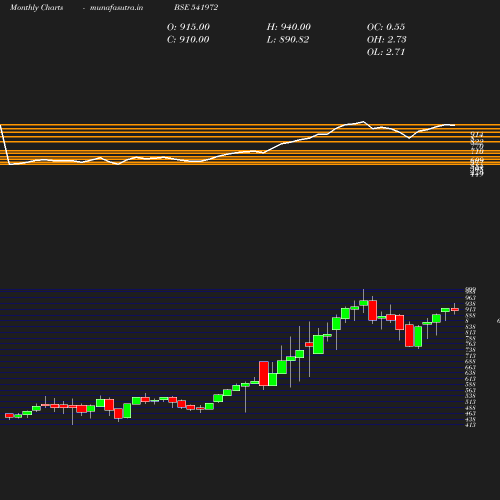Click the 'Monthly Charts' title text
Viewport: 500px width, 500px height.
coord(36,7)
